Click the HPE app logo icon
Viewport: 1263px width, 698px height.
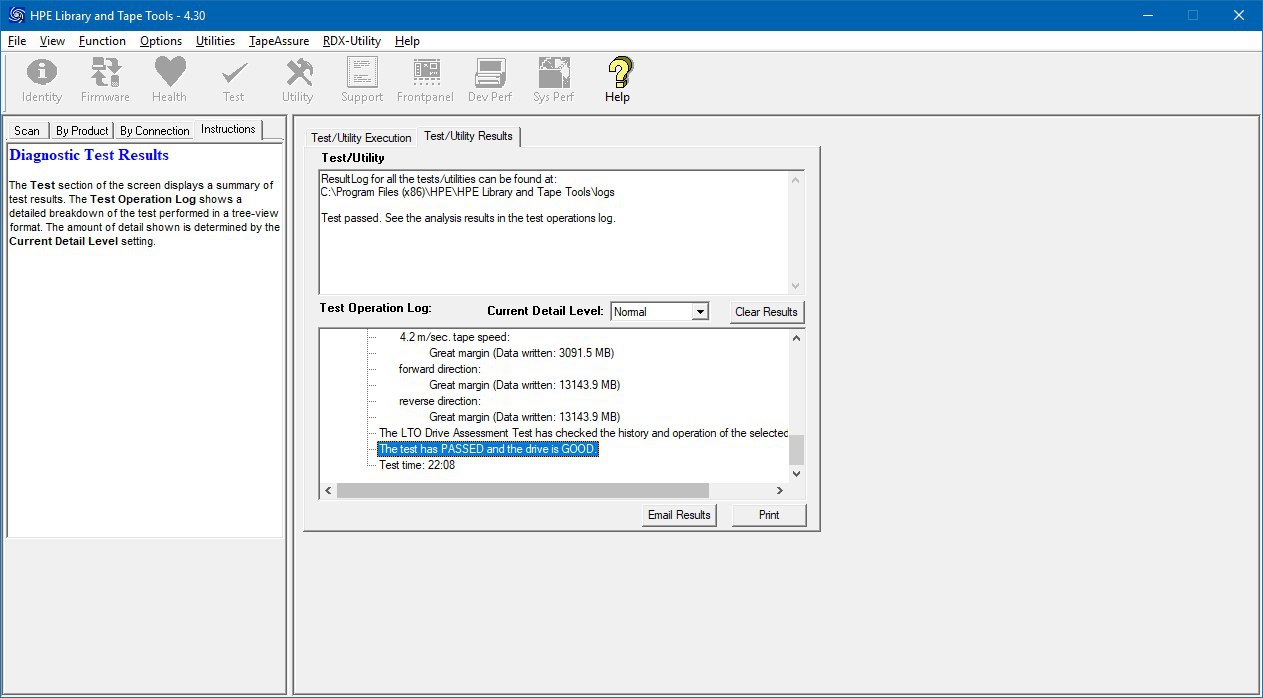pos(16,15)
